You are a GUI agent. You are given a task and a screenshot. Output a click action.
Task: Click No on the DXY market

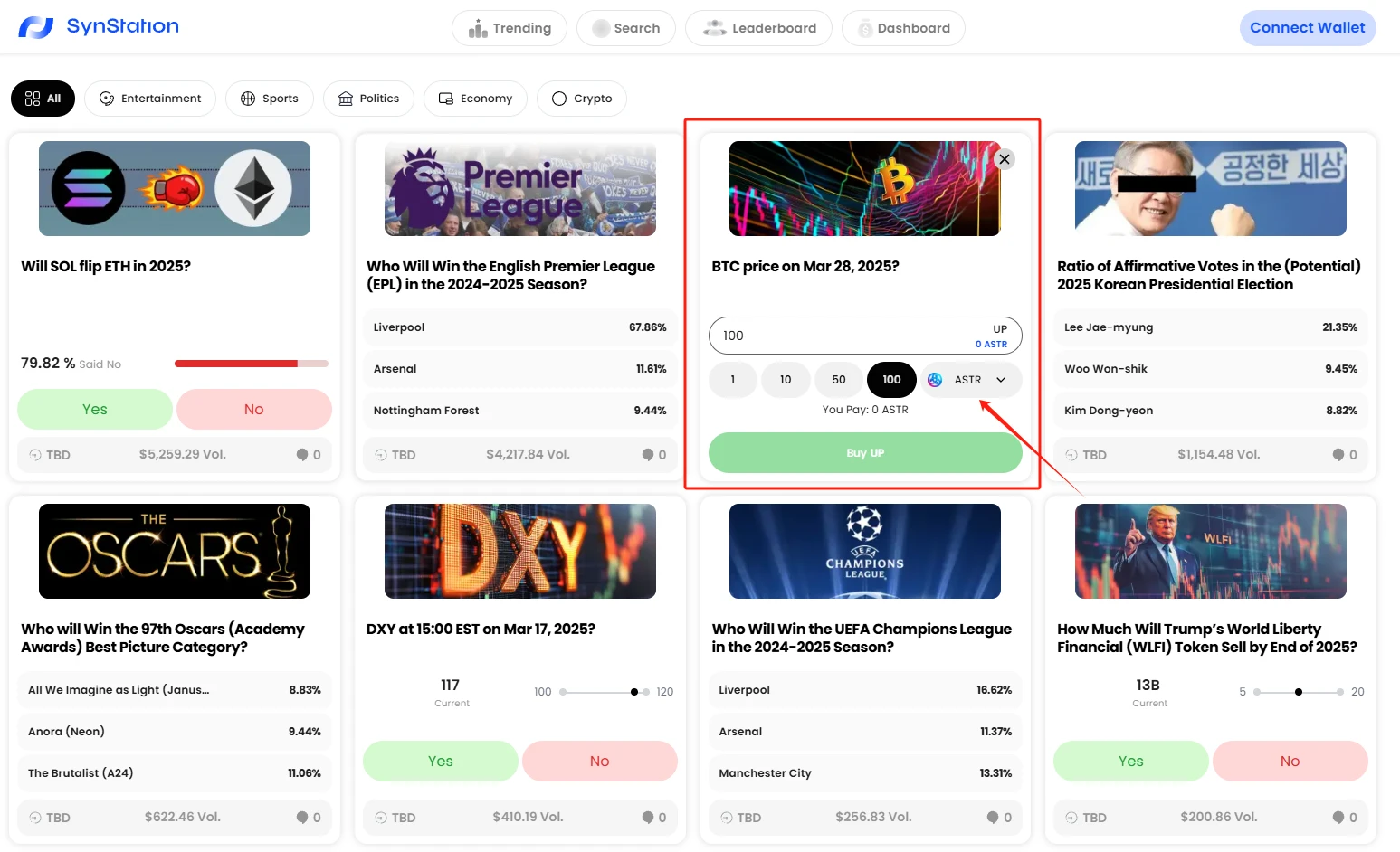(600, 762)
